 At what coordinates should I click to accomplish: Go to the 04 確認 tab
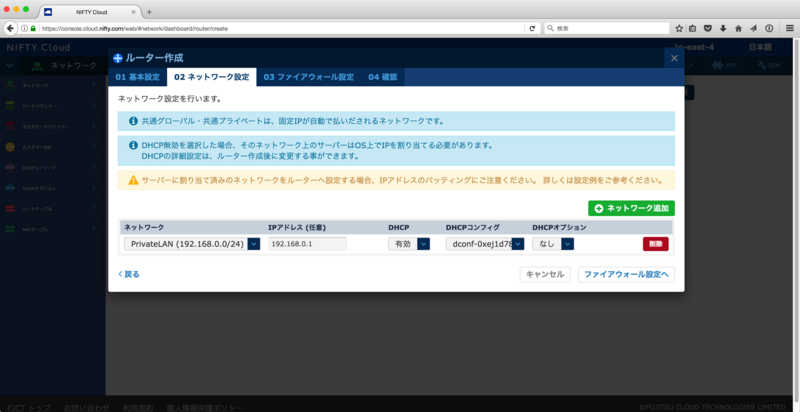(x=383, y=77)
